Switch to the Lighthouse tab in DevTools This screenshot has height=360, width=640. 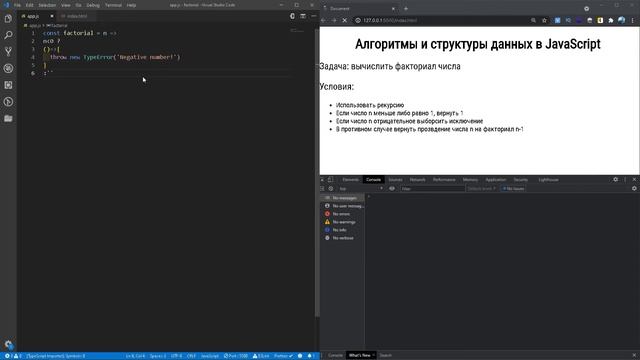click(x=548, y=180)
